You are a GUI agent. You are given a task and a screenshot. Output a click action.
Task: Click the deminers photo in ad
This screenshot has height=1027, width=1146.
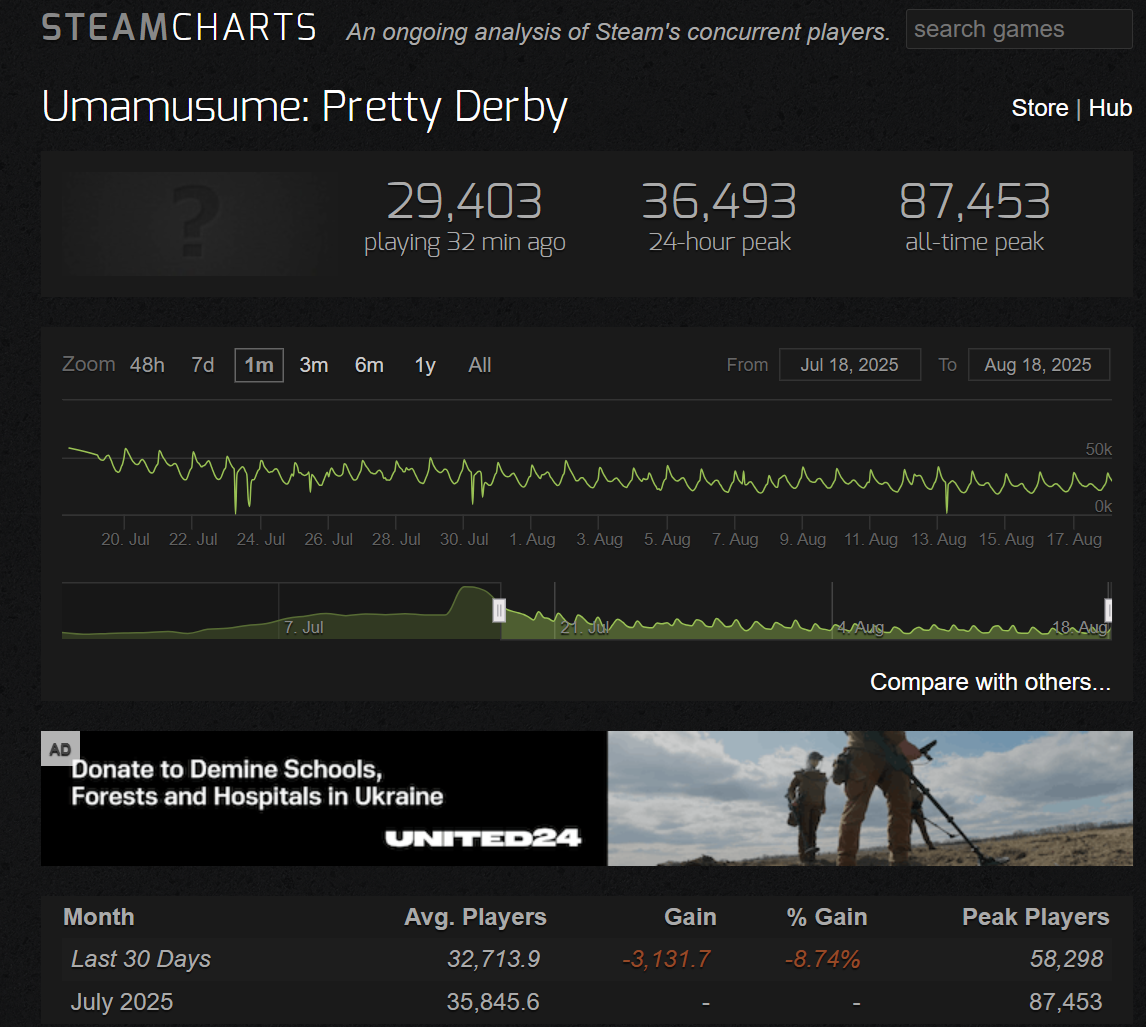870,798
